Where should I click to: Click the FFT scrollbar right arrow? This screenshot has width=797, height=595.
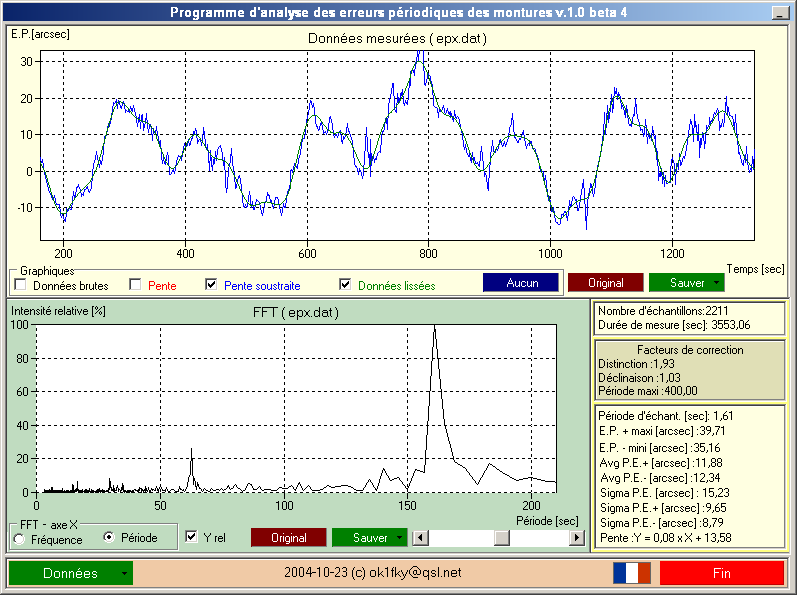tap(576, 538)
